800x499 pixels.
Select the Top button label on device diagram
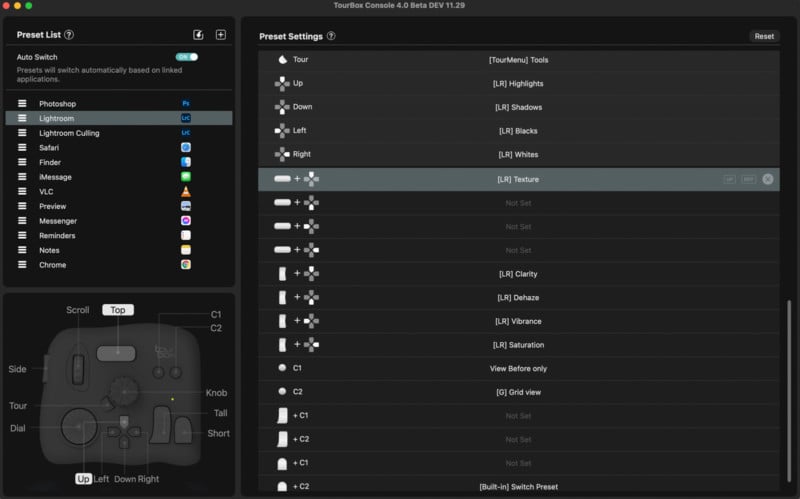[x=118, y=310]
